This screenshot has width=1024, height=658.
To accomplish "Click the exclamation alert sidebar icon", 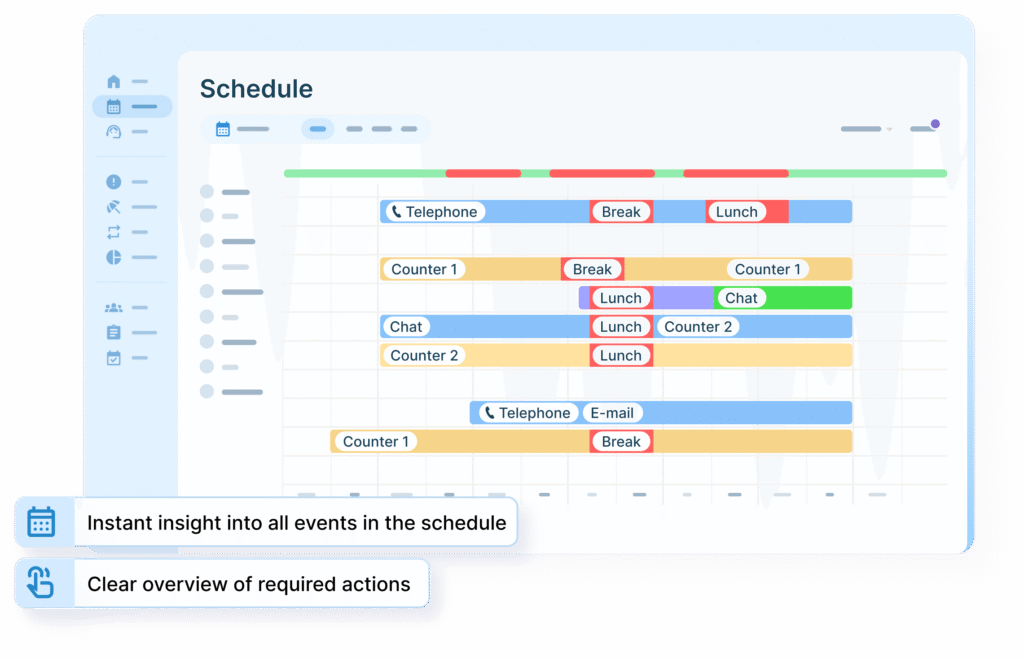I will coord(113,182).
